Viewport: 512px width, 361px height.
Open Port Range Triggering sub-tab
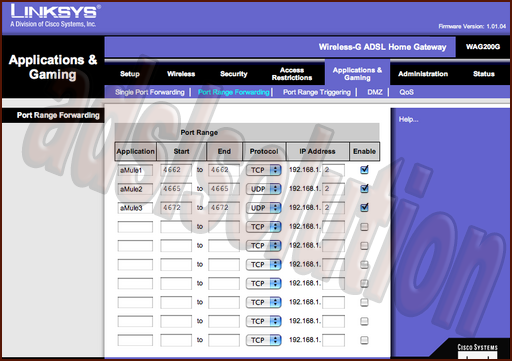click(x=317, y=92)
